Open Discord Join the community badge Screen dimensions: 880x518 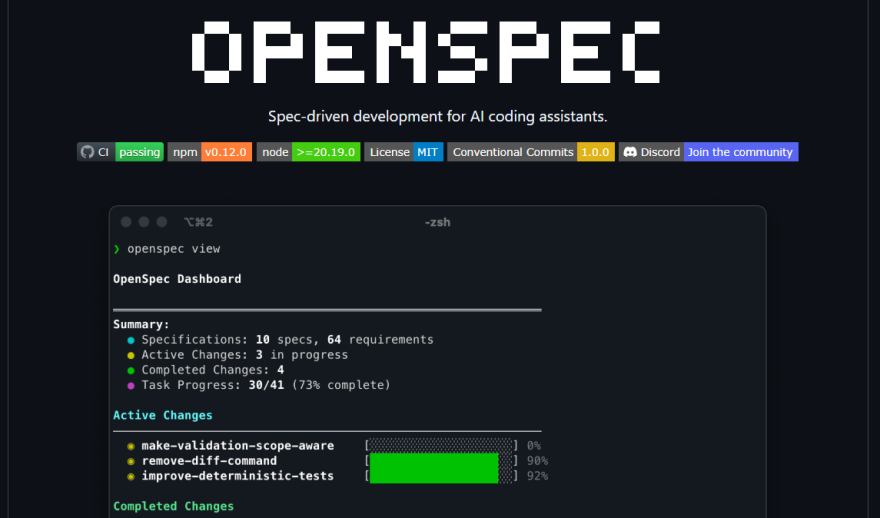click(708, 152)
